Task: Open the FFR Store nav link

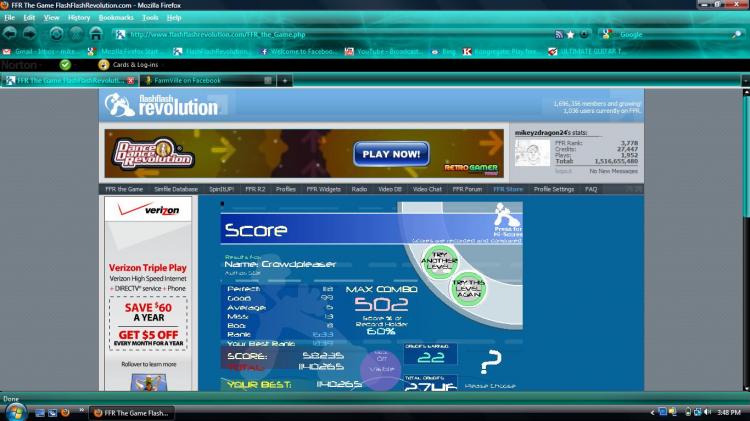Action: click(x=508, y=189)
